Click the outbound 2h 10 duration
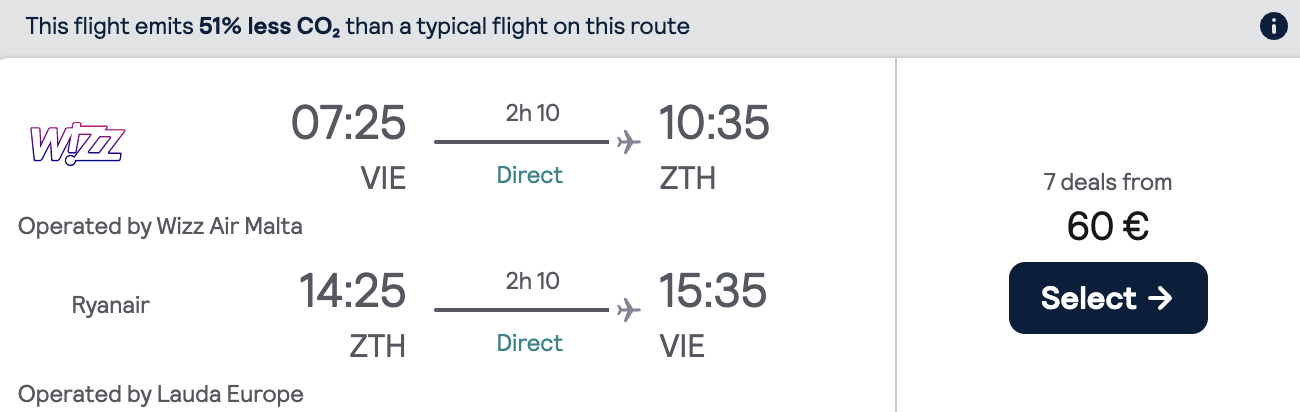1300x412 pixels. click(x=532, y=113)
